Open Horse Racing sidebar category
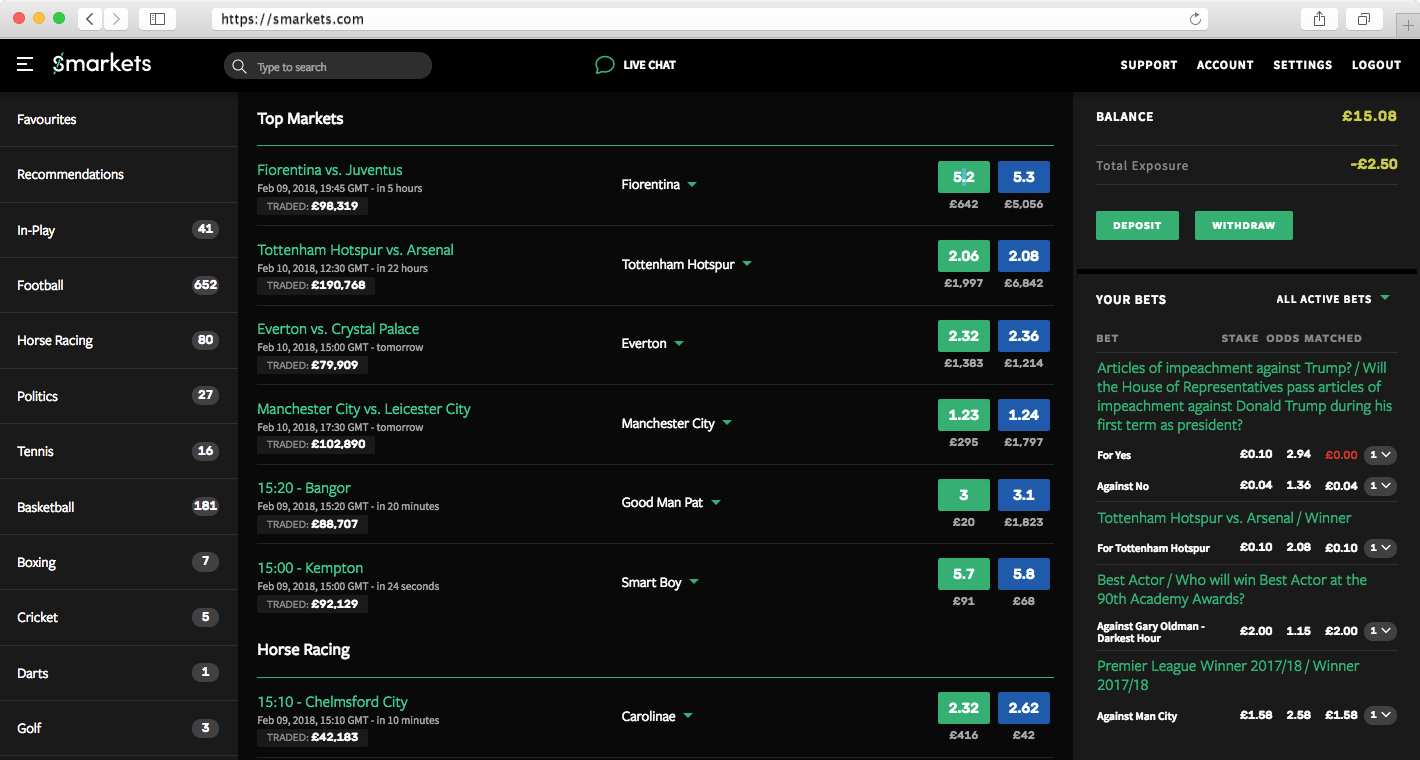Viewport: 1420px width, 760px height. point(119,340)
